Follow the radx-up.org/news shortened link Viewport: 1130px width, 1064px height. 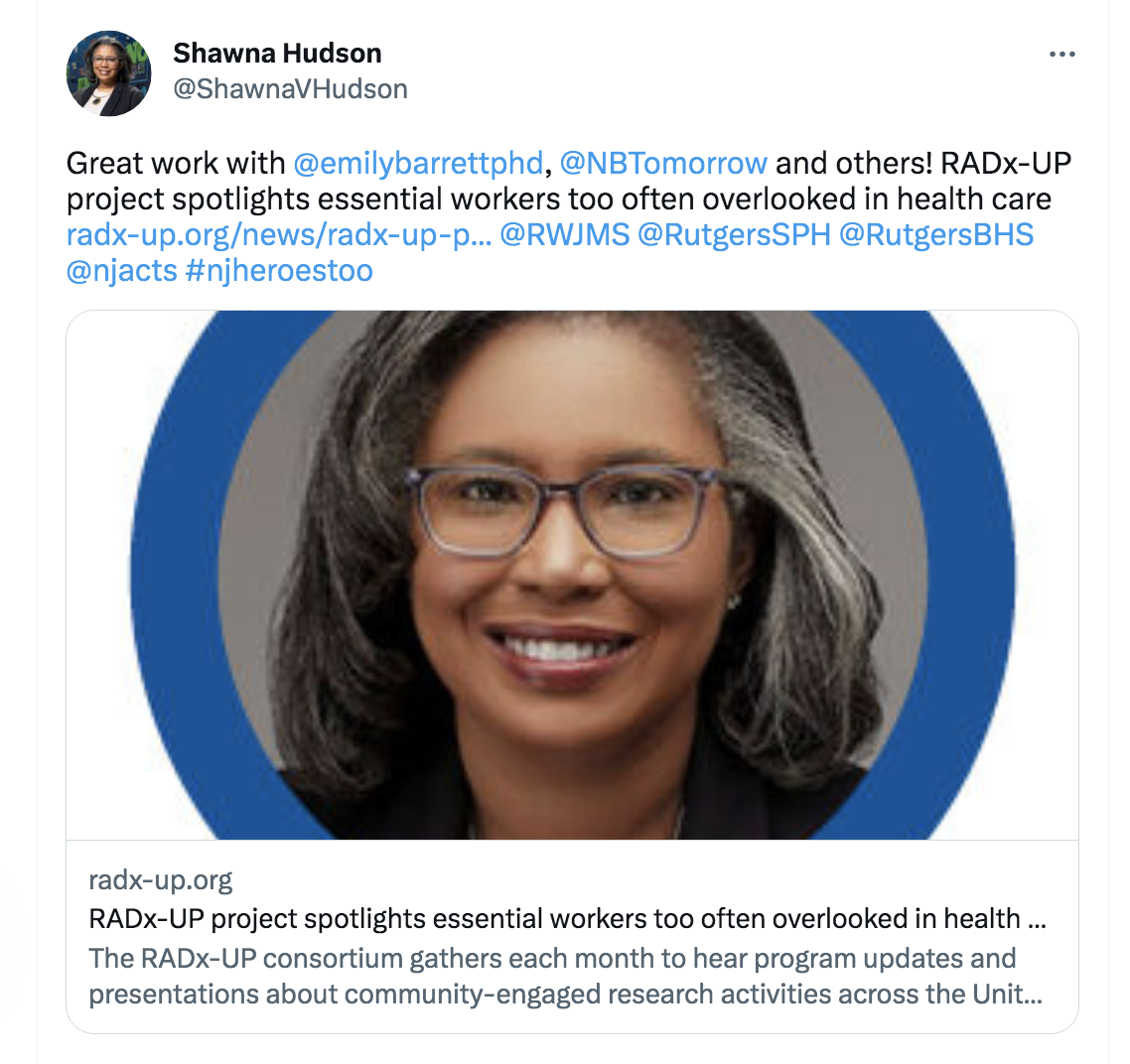279,235
